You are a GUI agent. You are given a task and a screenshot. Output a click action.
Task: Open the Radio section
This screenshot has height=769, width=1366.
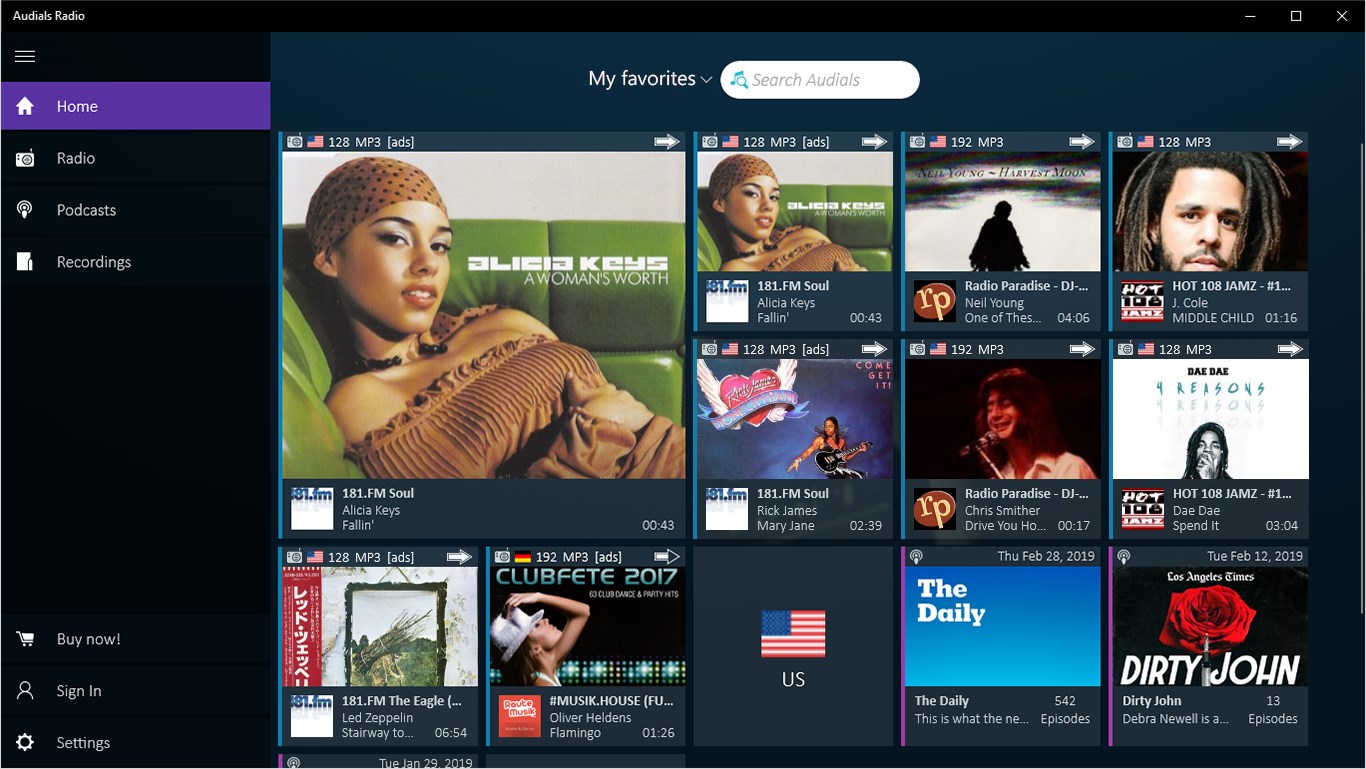[135, 158]
